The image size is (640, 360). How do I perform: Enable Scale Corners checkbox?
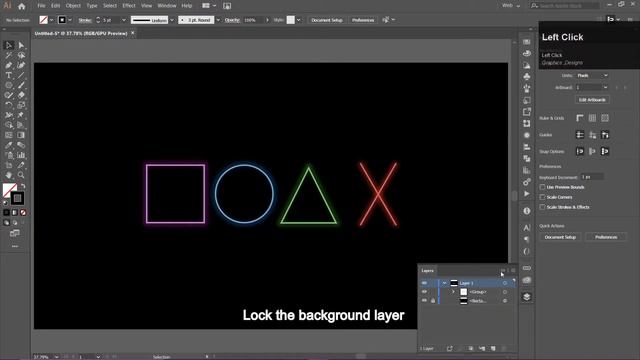542,197
